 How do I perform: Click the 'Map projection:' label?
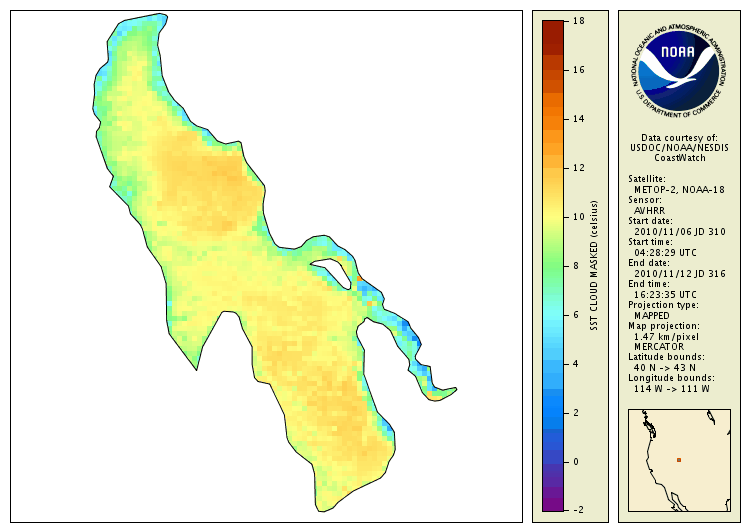tap(663, 326)
